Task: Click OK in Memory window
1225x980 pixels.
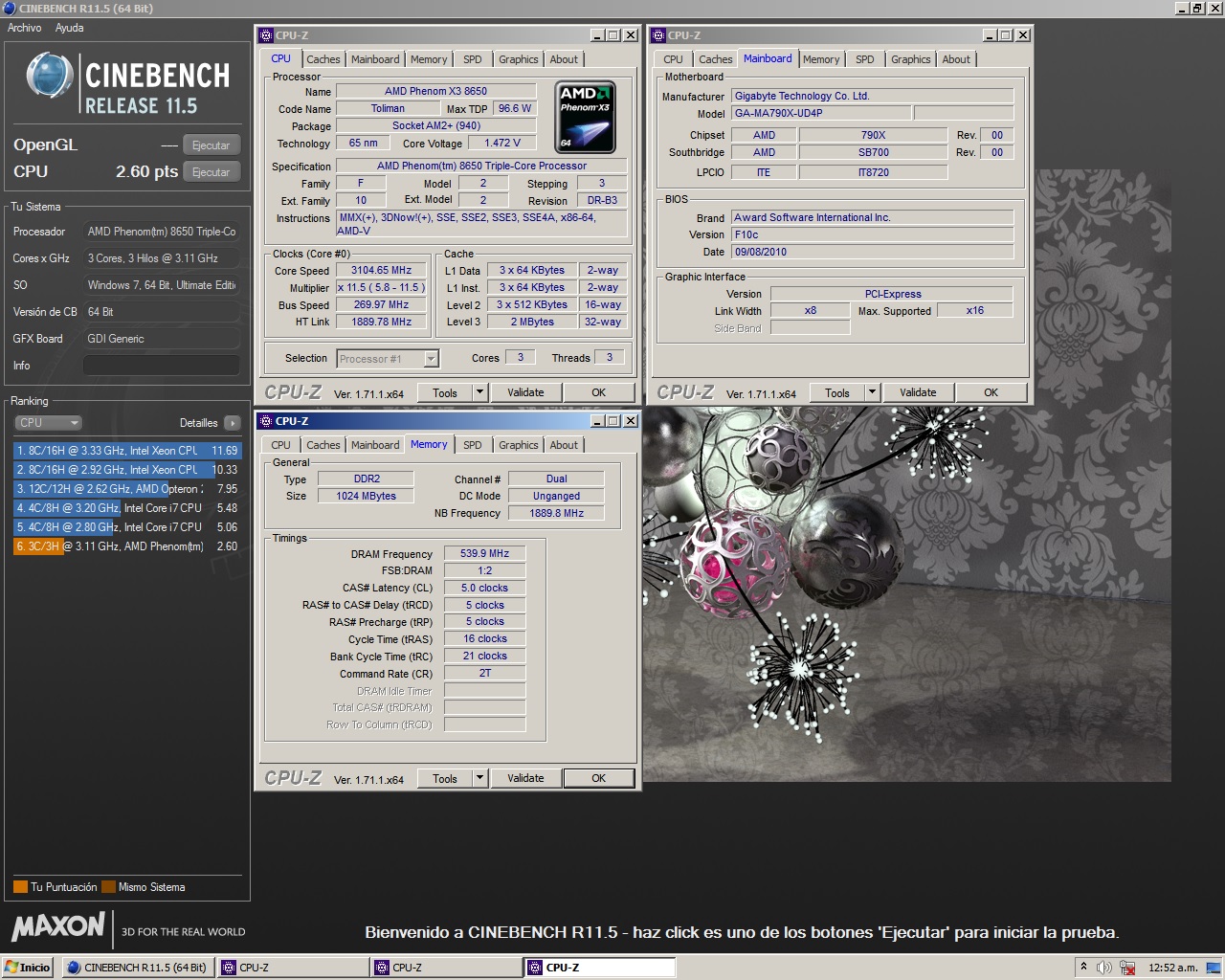Action: pos(599,778)
